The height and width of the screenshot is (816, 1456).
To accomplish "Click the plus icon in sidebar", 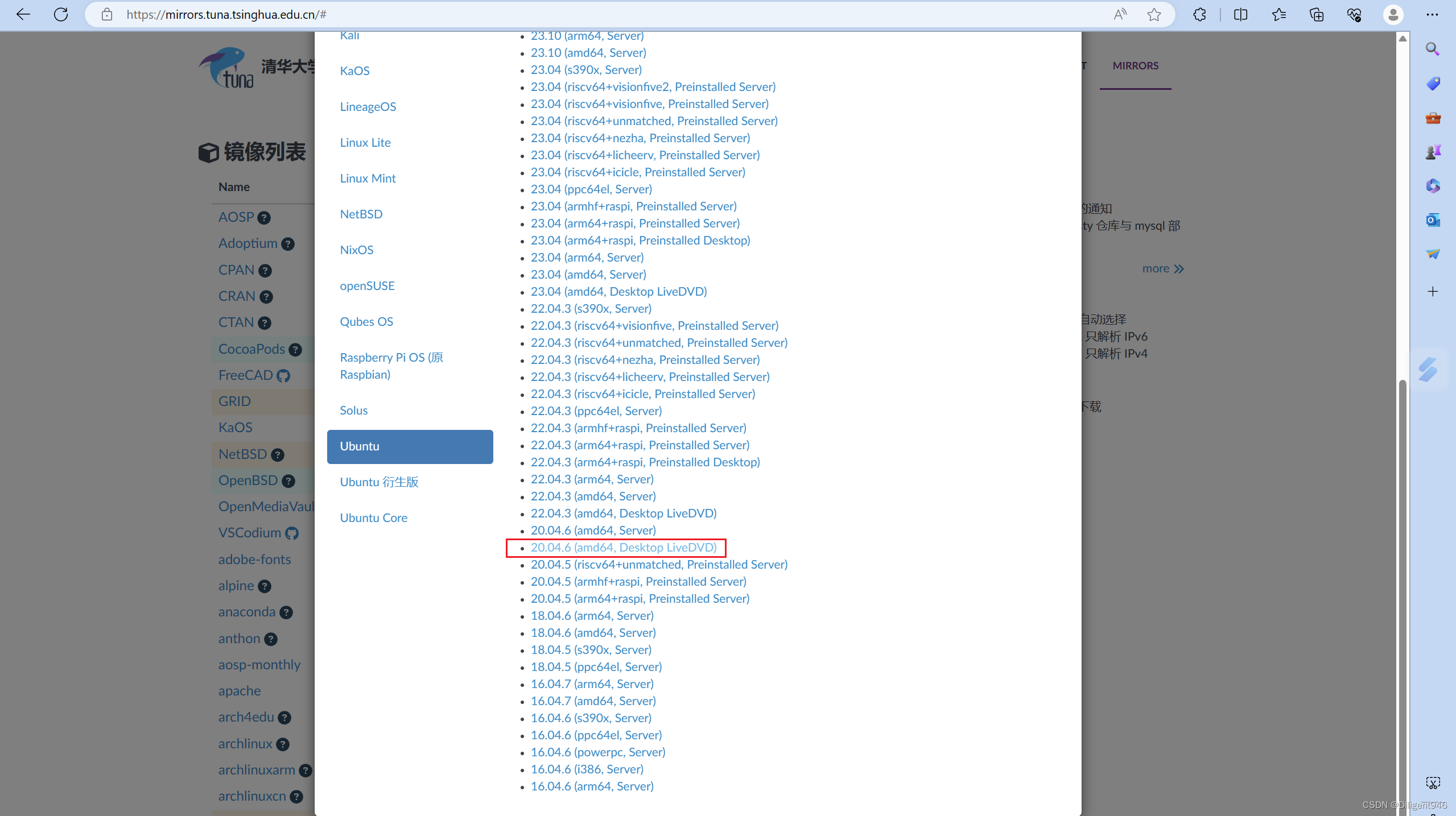I will (1432, 292).
